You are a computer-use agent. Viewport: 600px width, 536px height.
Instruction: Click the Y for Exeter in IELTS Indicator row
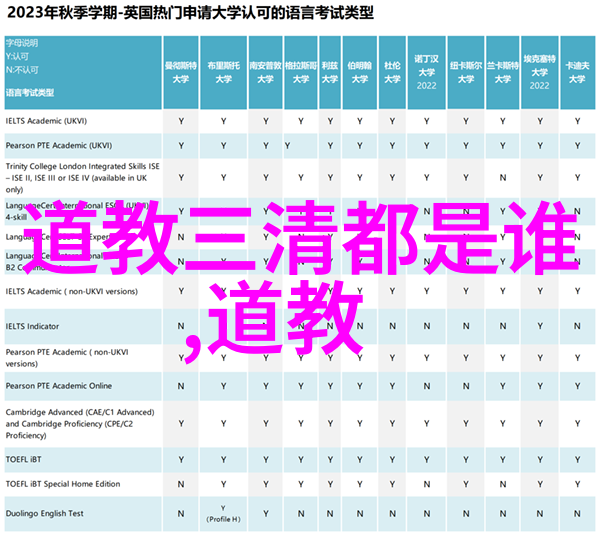tap(540, 326)
